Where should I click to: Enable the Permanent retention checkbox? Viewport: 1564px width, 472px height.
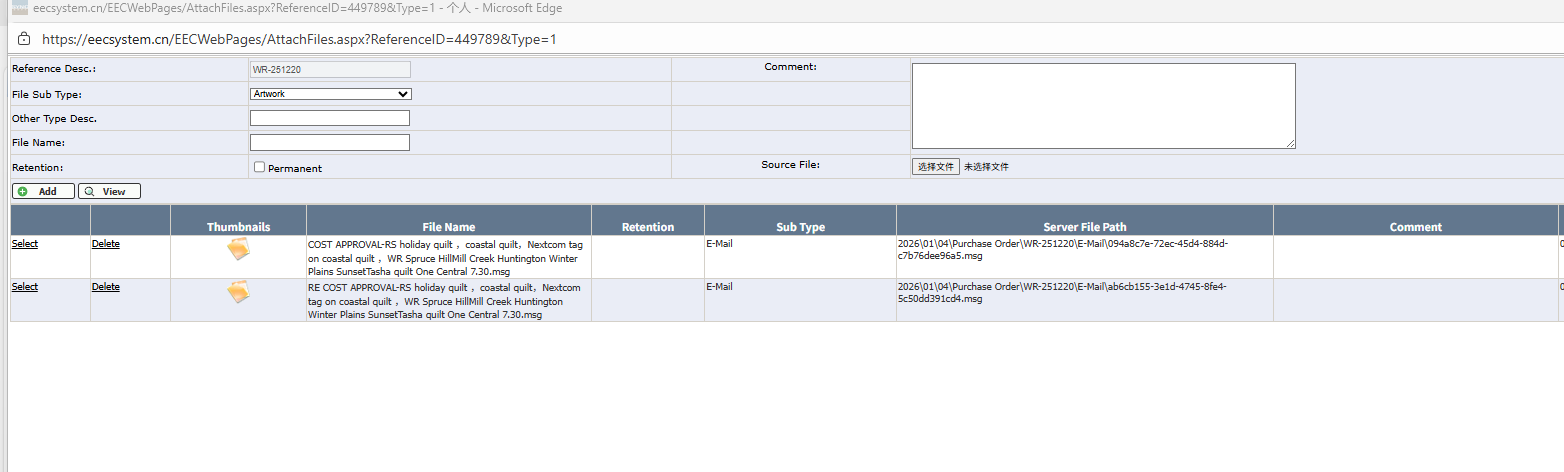[x=259, y=167]
